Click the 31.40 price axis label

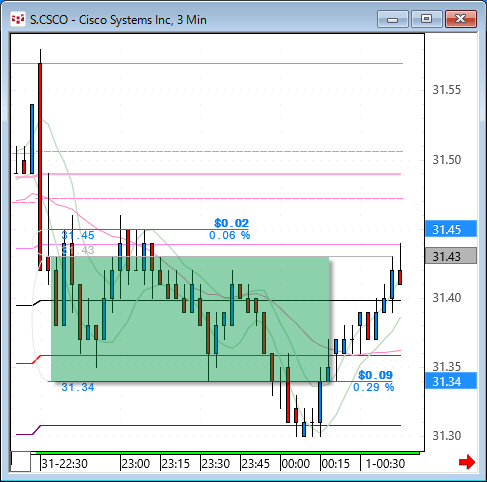point(446,298)
